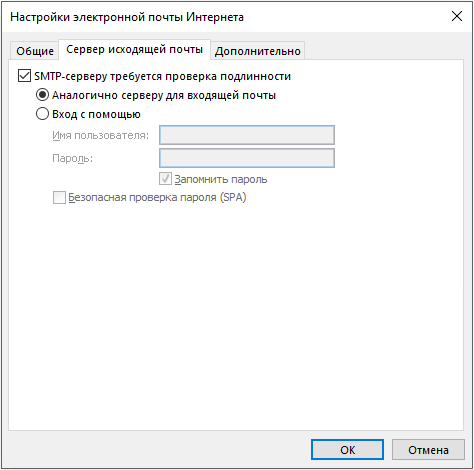Click the Пароль input field
The height and width of the screenshot is (470, 474).
point(247,158)
